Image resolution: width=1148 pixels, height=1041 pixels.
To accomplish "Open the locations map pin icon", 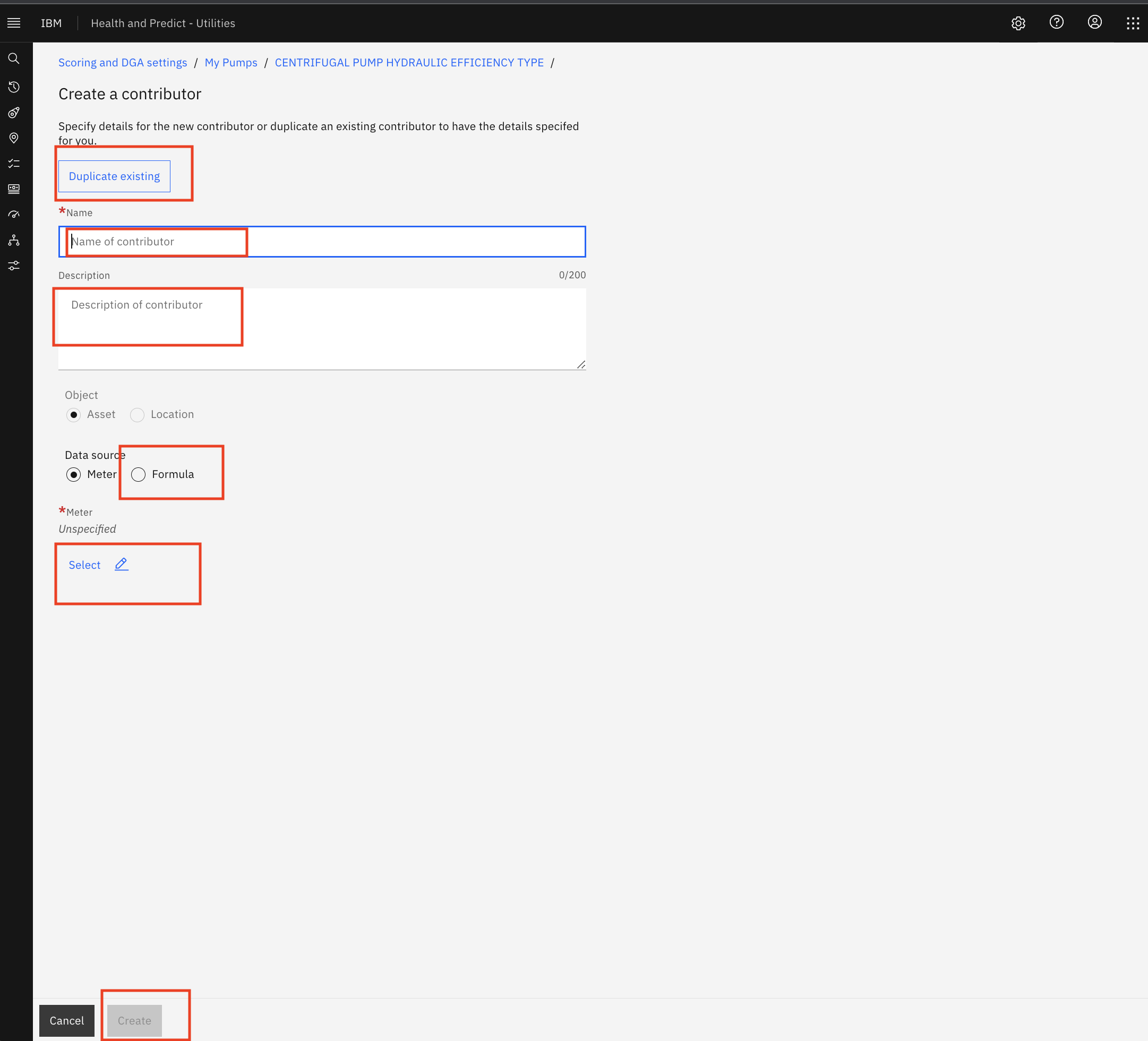I will coord(14,138).
